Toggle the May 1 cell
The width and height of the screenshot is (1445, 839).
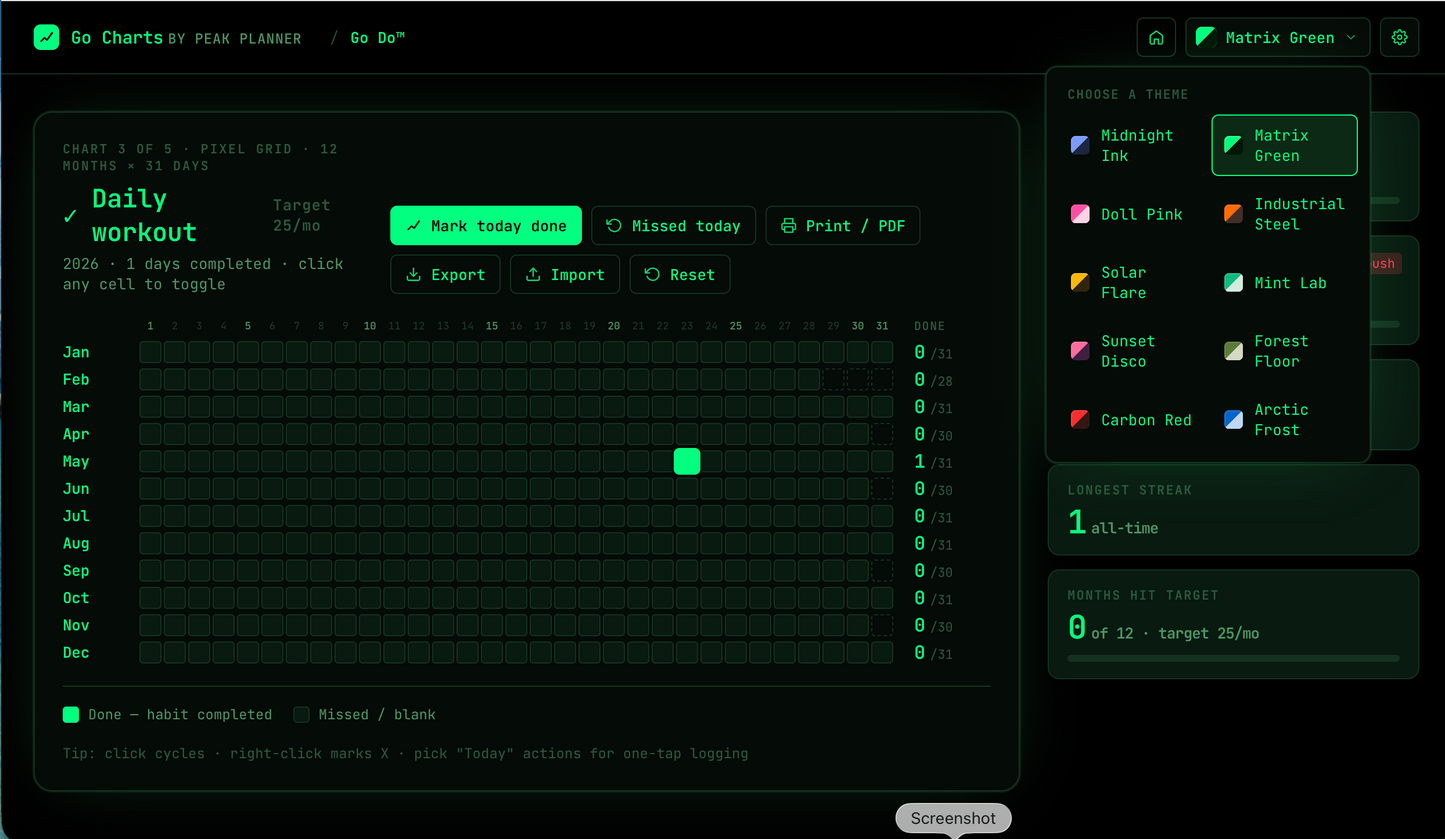pos(150,461)
